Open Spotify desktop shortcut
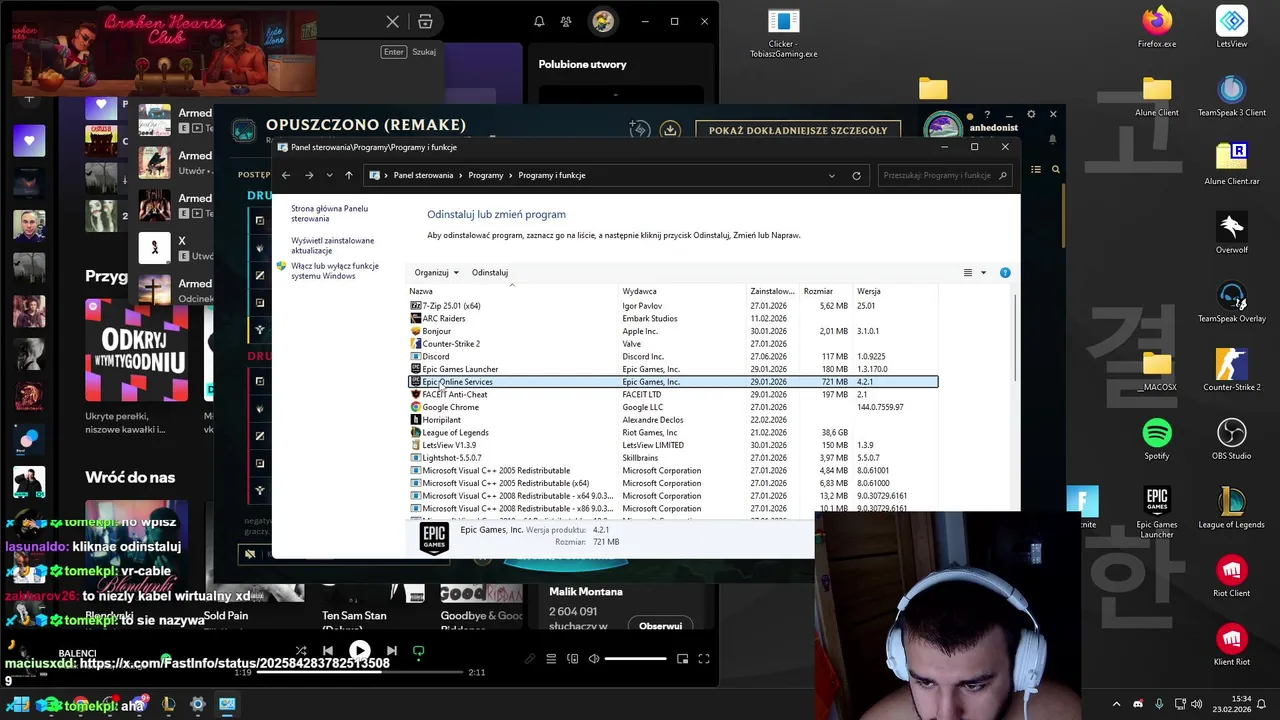1280x720 pixels. coord(1157,439)
